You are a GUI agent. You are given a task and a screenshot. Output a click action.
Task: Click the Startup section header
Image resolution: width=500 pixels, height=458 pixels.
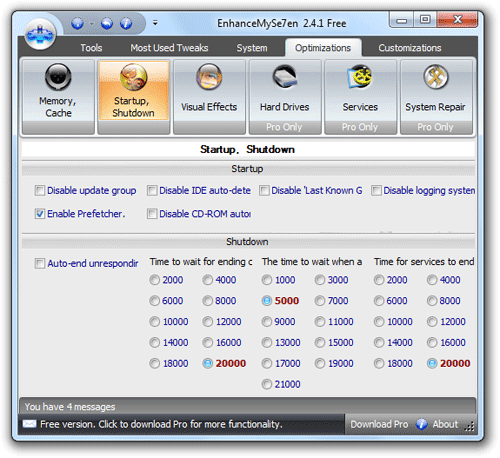(247, 169)
